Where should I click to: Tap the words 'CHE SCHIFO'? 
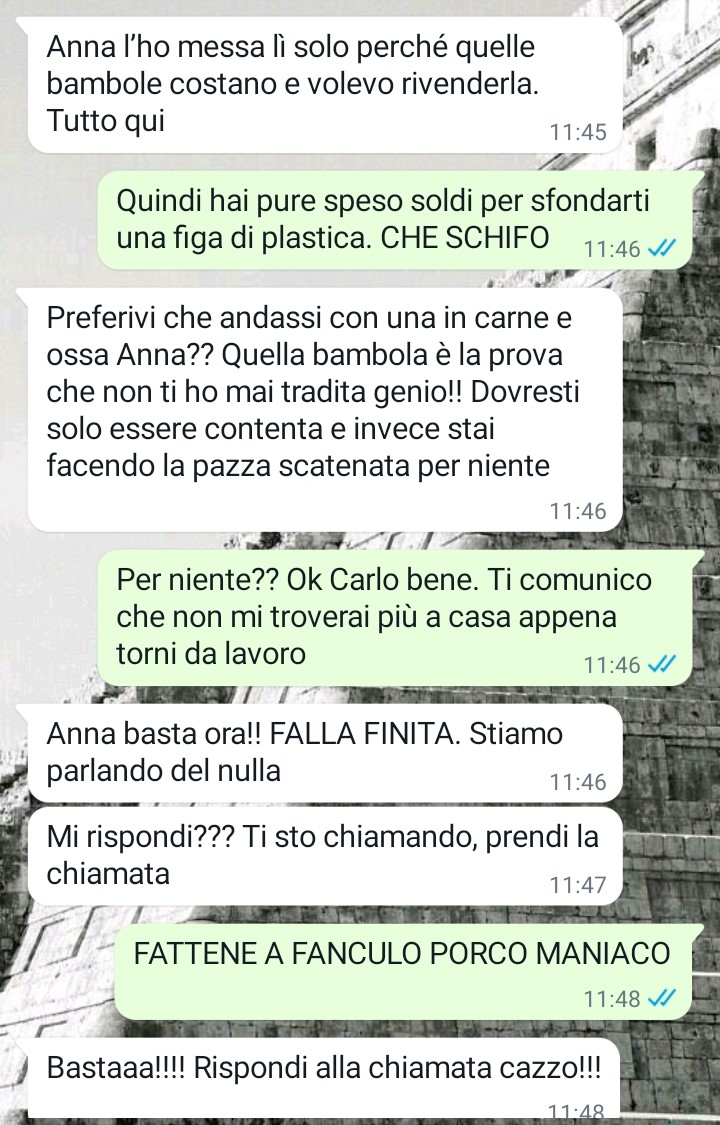[465, 237]
